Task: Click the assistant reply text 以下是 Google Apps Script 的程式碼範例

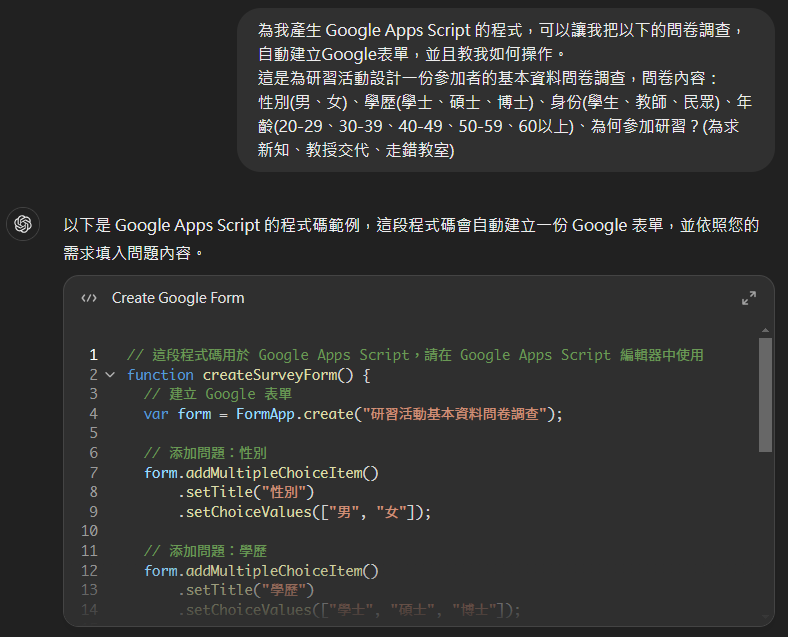Action: pyautogui.click(x=411, y=239)
